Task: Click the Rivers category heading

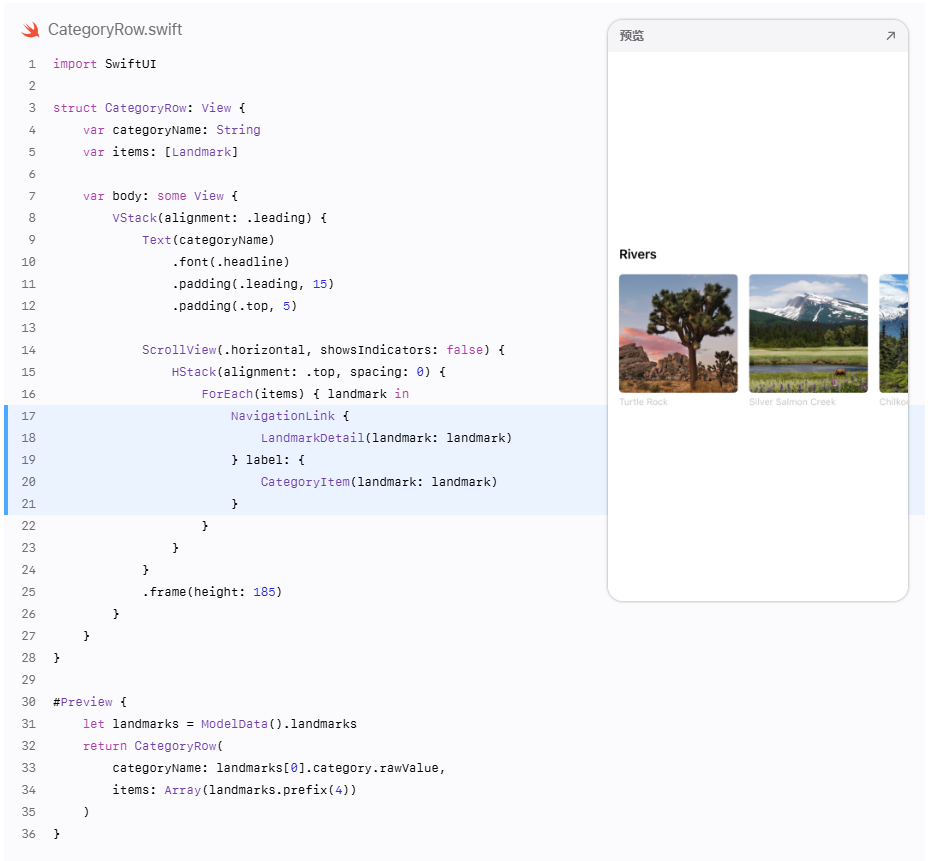Action: point(637,254)
